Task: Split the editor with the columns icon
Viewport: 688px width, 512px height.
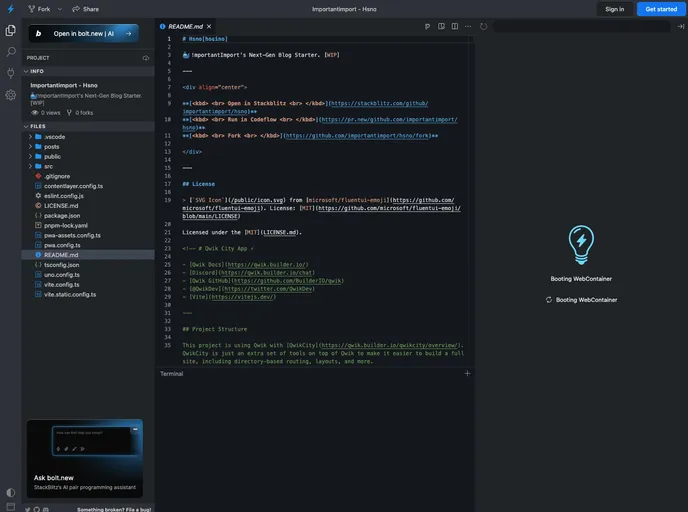Action: click(x=455, y=27)
